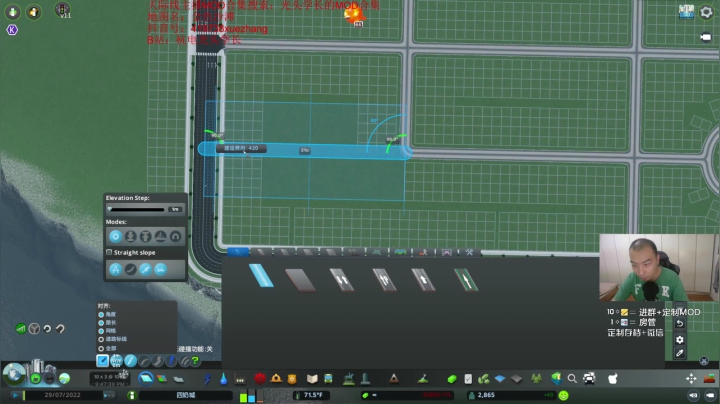720x404 pixels.
Task: Adjust the Elevation Step slider
Action: (x=138, y=209)
